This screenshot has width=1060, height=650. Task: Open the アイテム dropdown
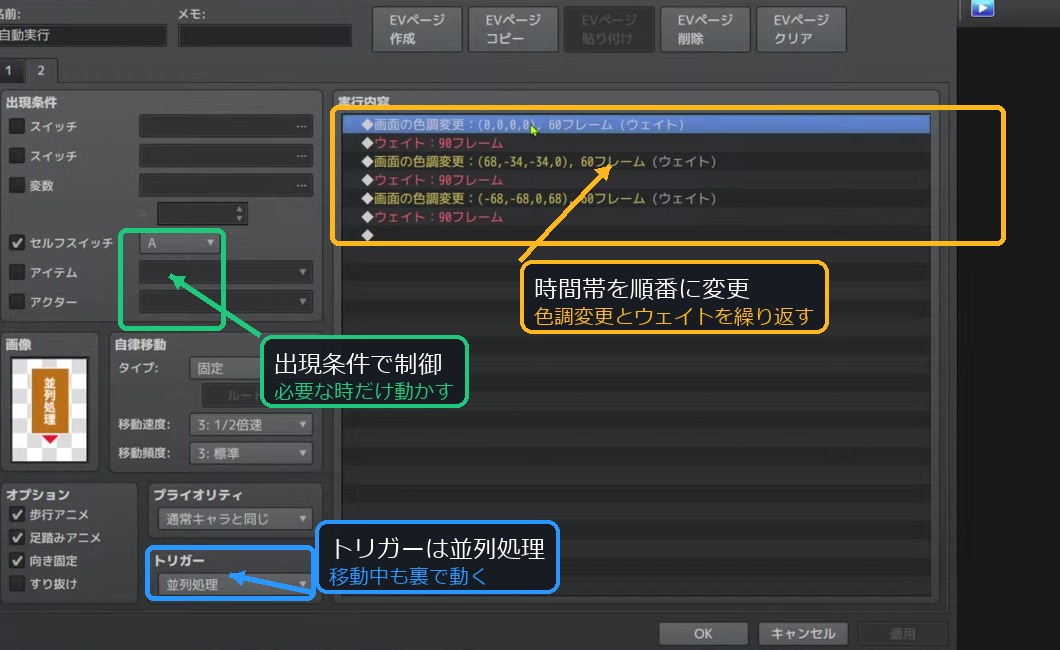click(226, 272)
